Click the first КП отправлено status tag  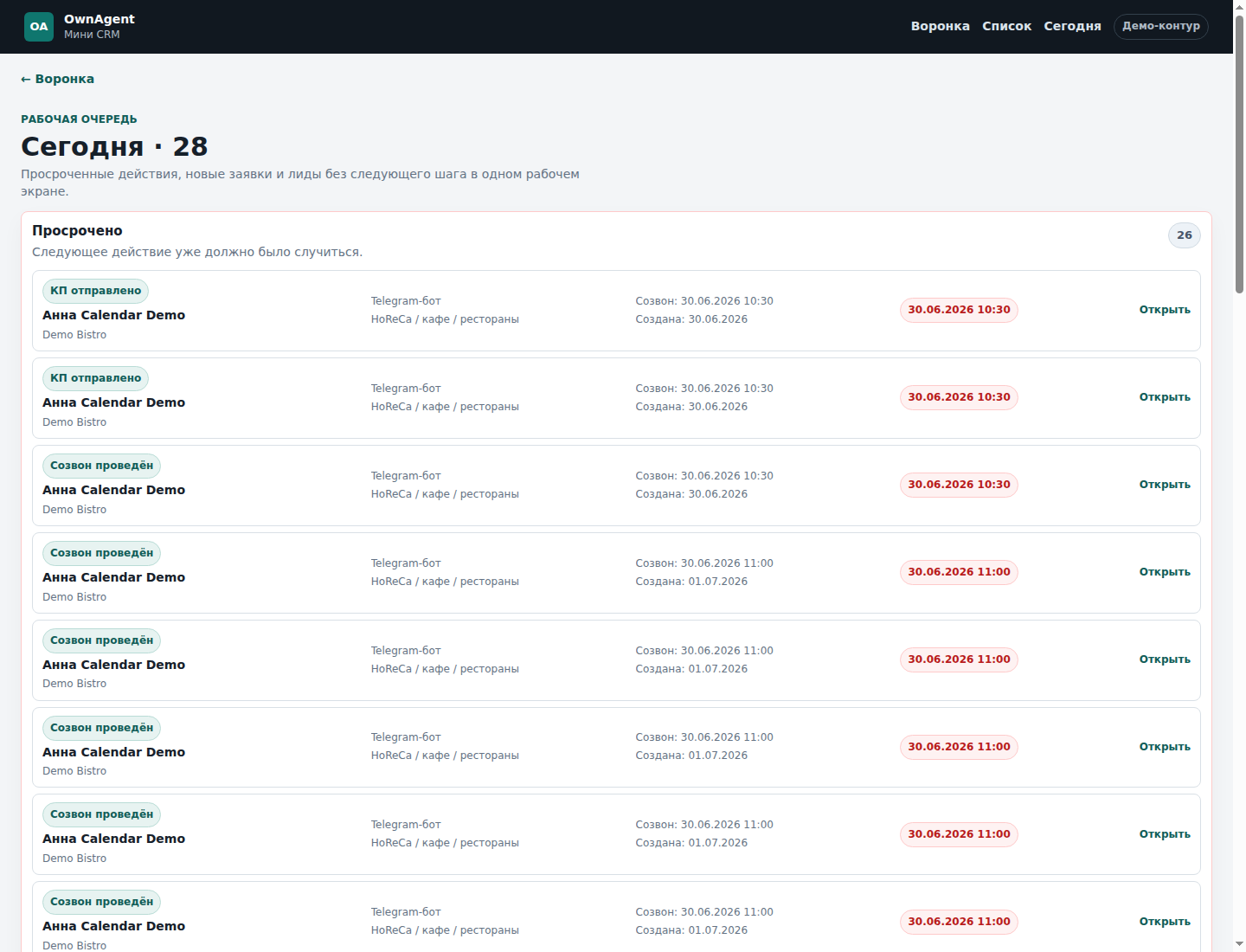click(96, 291)
